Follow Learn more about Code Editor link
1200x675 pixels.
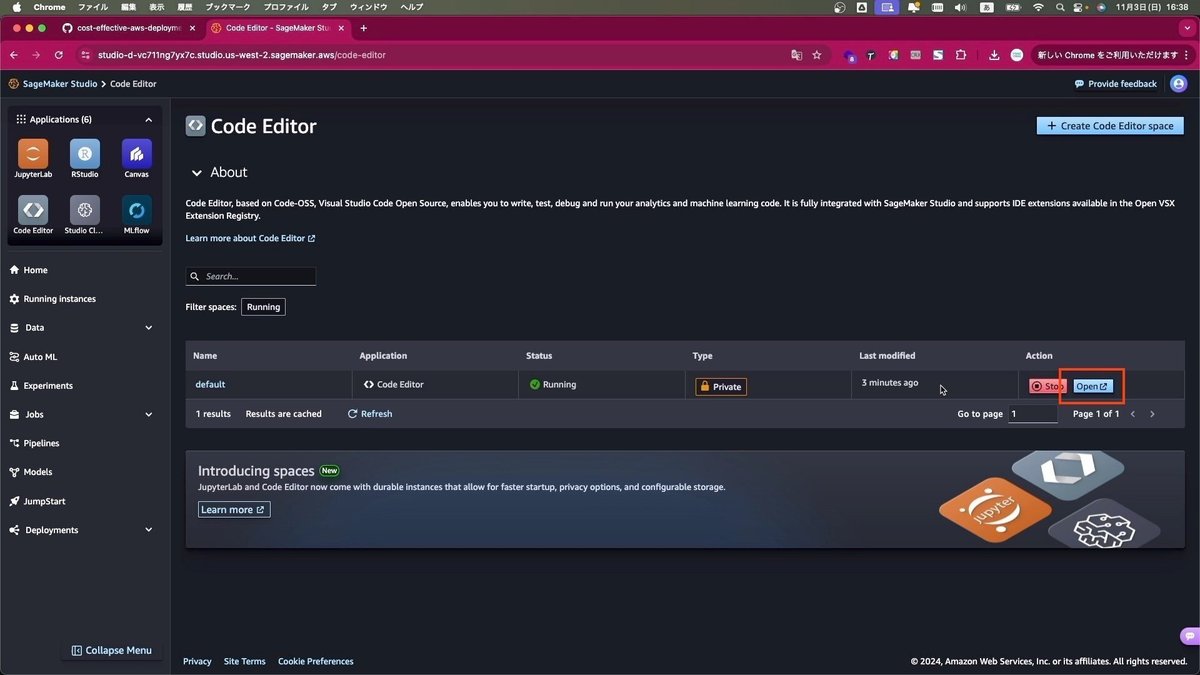pyautogui.click(x=250, y=238)
